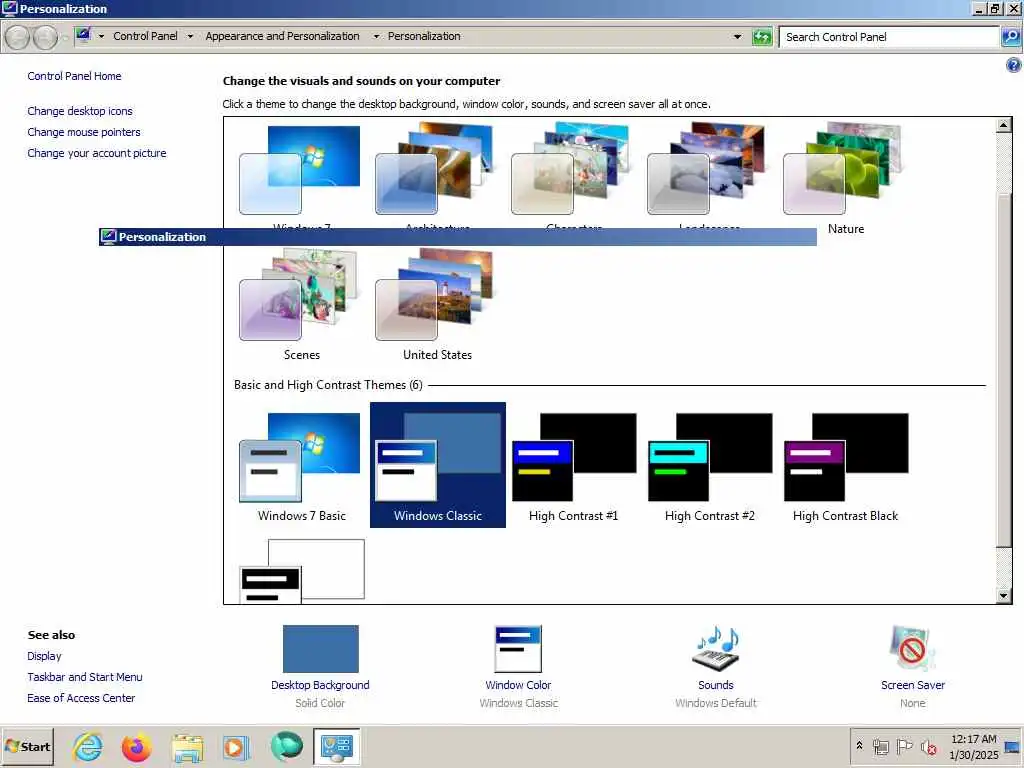Open Change desktop icons
This screenshot has height=768, width=1024.
80,111
